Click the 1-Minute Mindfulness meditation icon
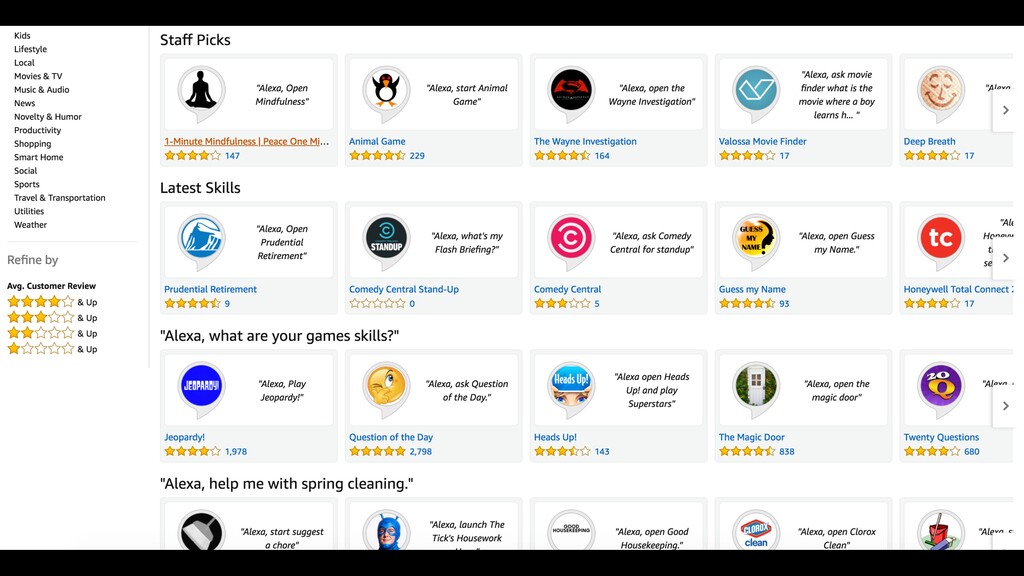The width and height of the screenshot is (1024, 576). (202, 92)
